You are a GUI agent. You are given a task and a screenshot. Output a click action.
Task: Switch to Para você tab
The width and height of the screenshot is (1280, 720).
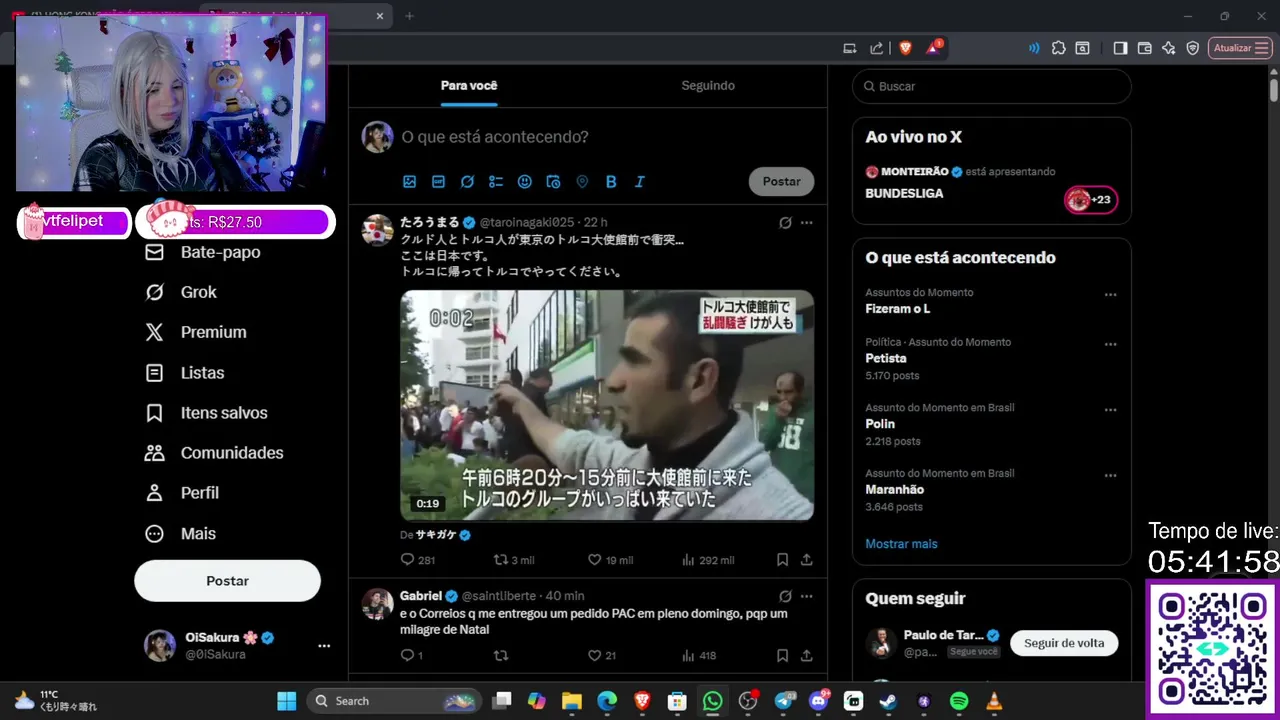469,86
